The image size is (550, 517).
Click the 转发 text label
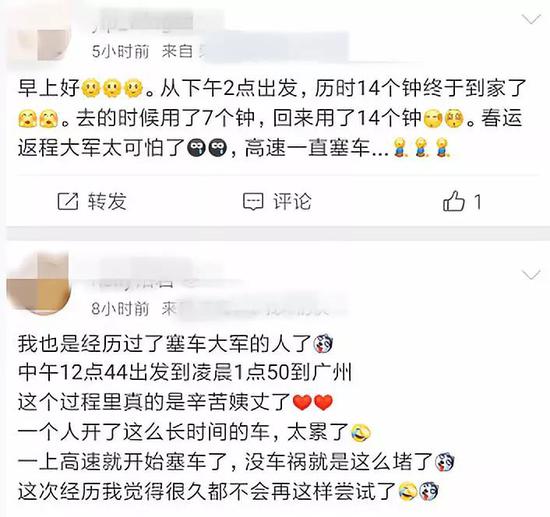point(107,201)
